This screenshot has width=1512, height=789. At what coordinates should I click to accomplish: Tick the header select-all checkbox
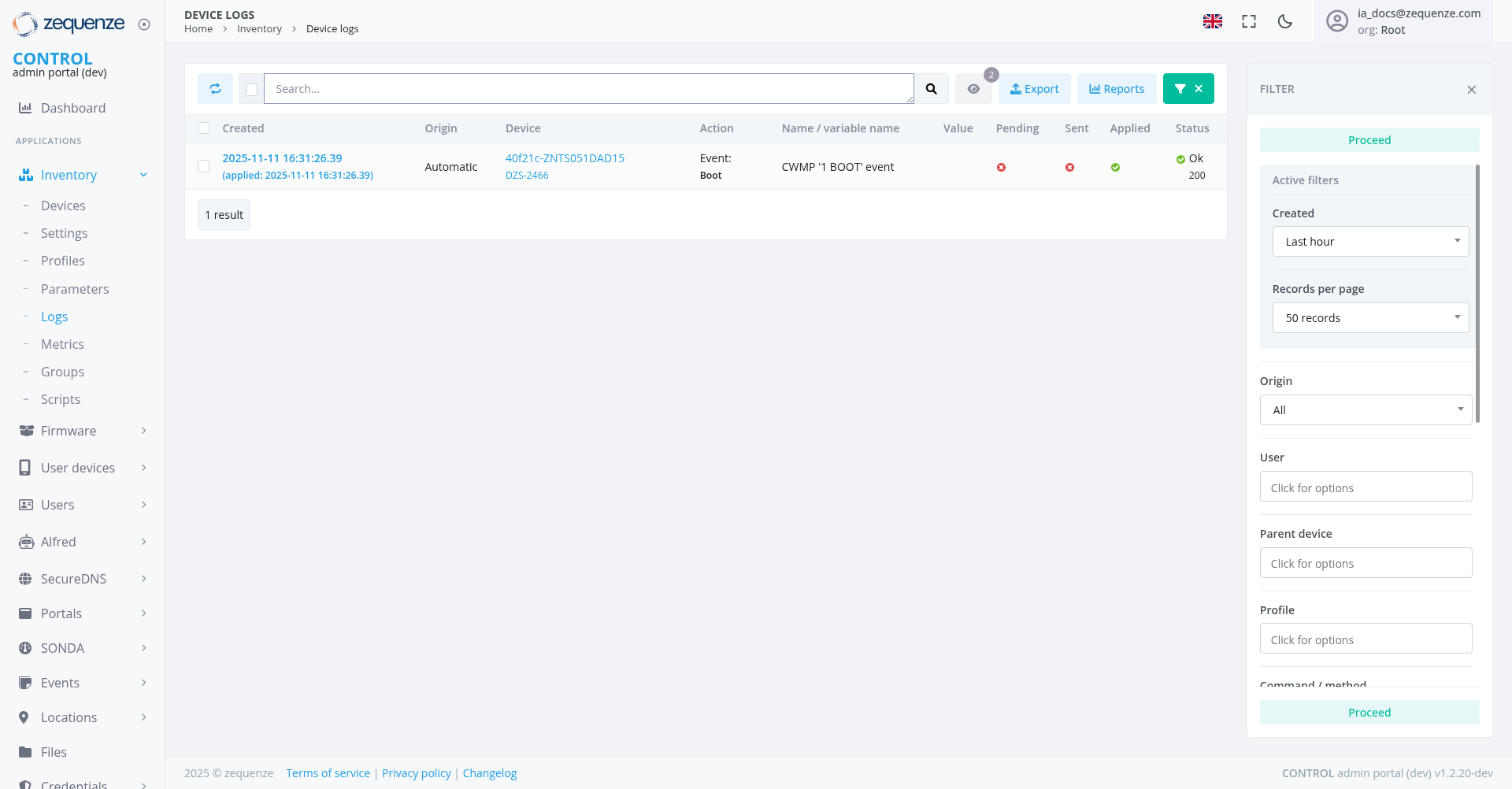click(204, 128)
